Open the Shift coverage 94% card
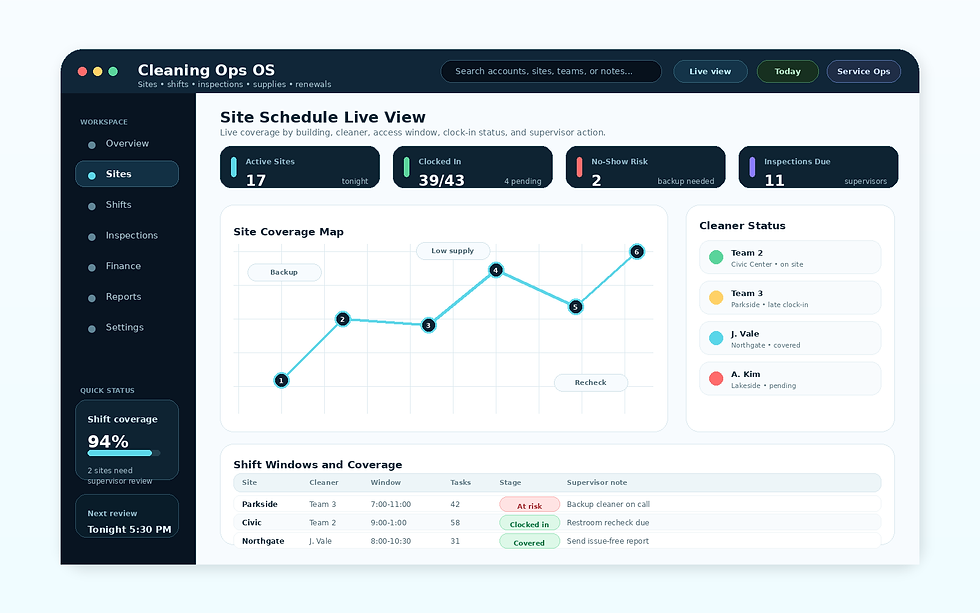Image resolution: width=980 pixels, height=613 pixels. pyautogui.click(x=127, y=440)
